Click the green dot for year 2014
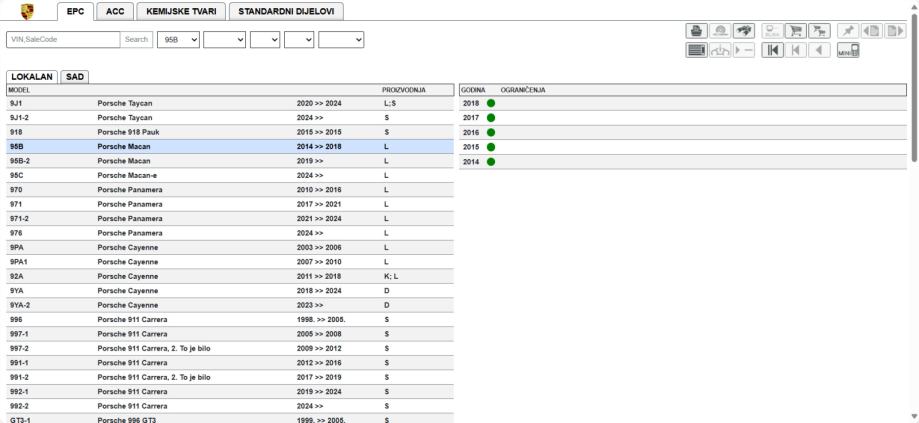919x423 pixels. point(491,162)
